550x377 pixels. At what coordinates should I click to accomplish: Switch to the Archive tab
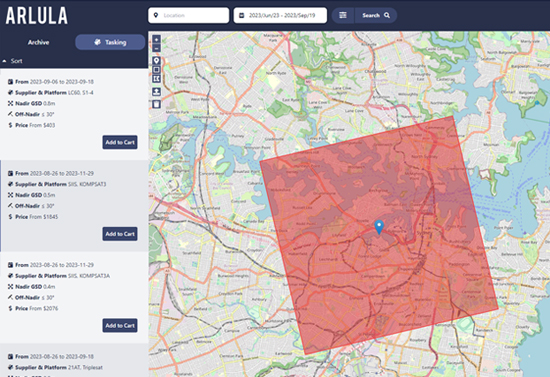(x=39, y=42)
